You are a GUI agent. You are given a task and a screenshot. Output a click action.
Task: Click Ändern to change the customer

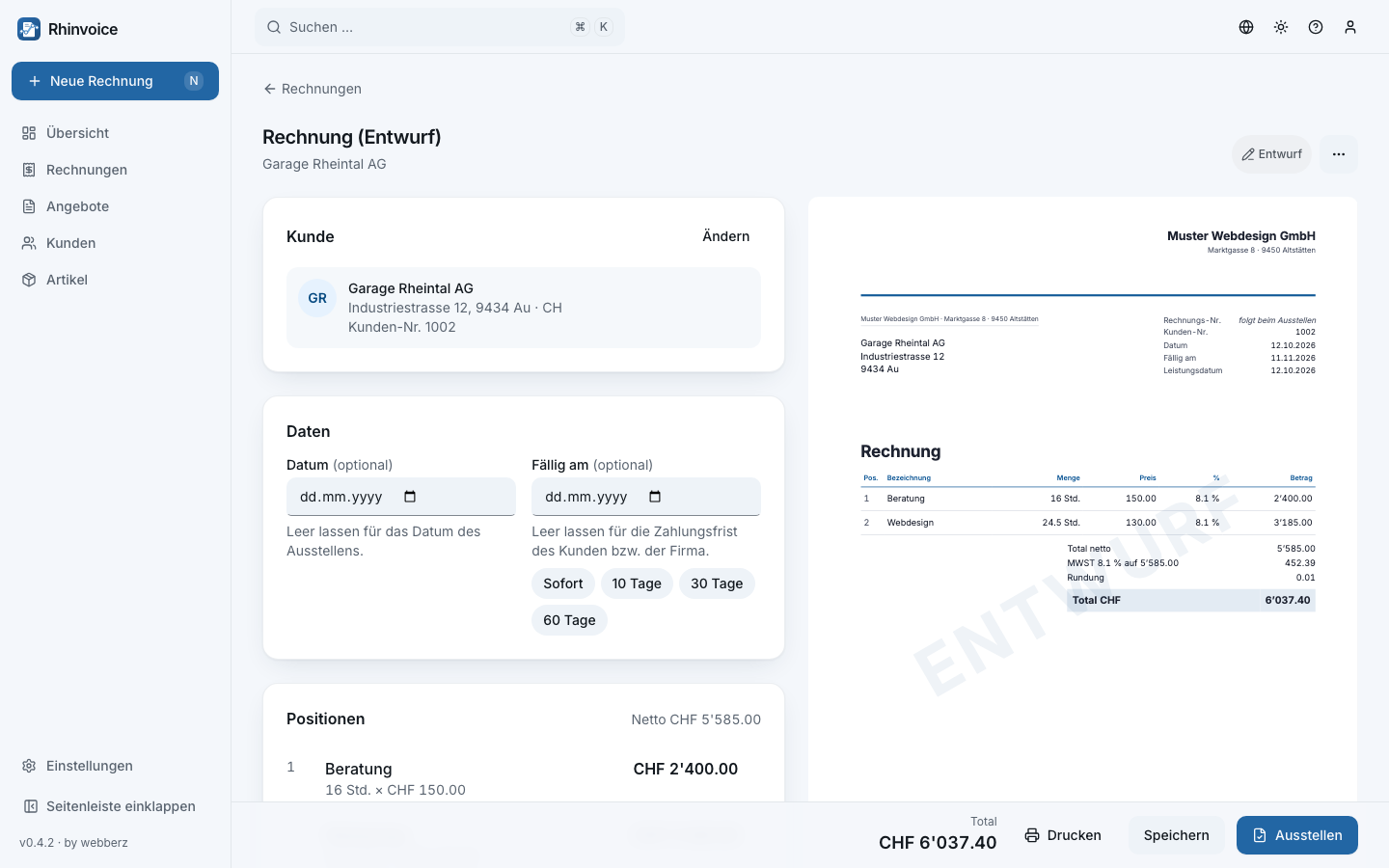pos(725,236)
